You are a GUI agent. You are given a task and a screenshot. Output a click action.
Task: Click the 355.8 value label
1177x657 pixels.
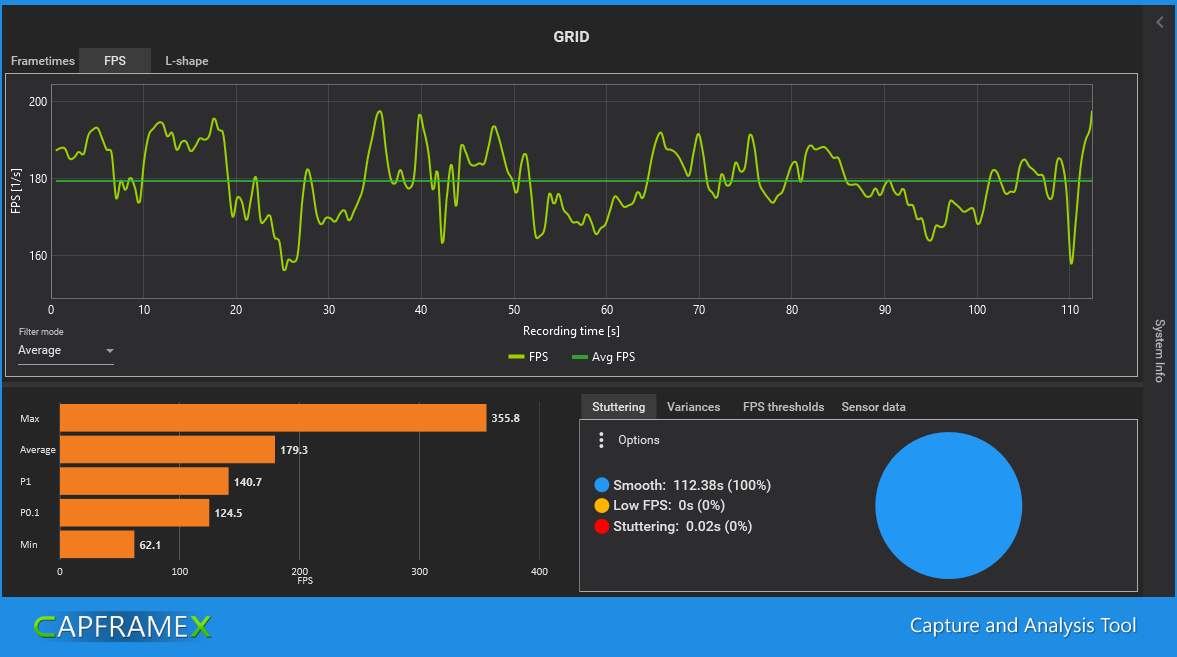(505, 418)
